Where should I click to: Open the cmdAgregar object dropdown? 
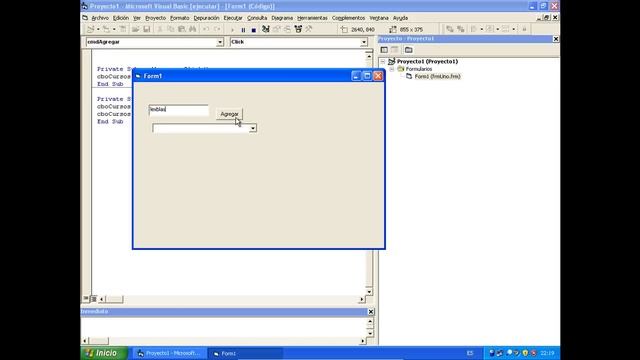click(x=220, y=42)
